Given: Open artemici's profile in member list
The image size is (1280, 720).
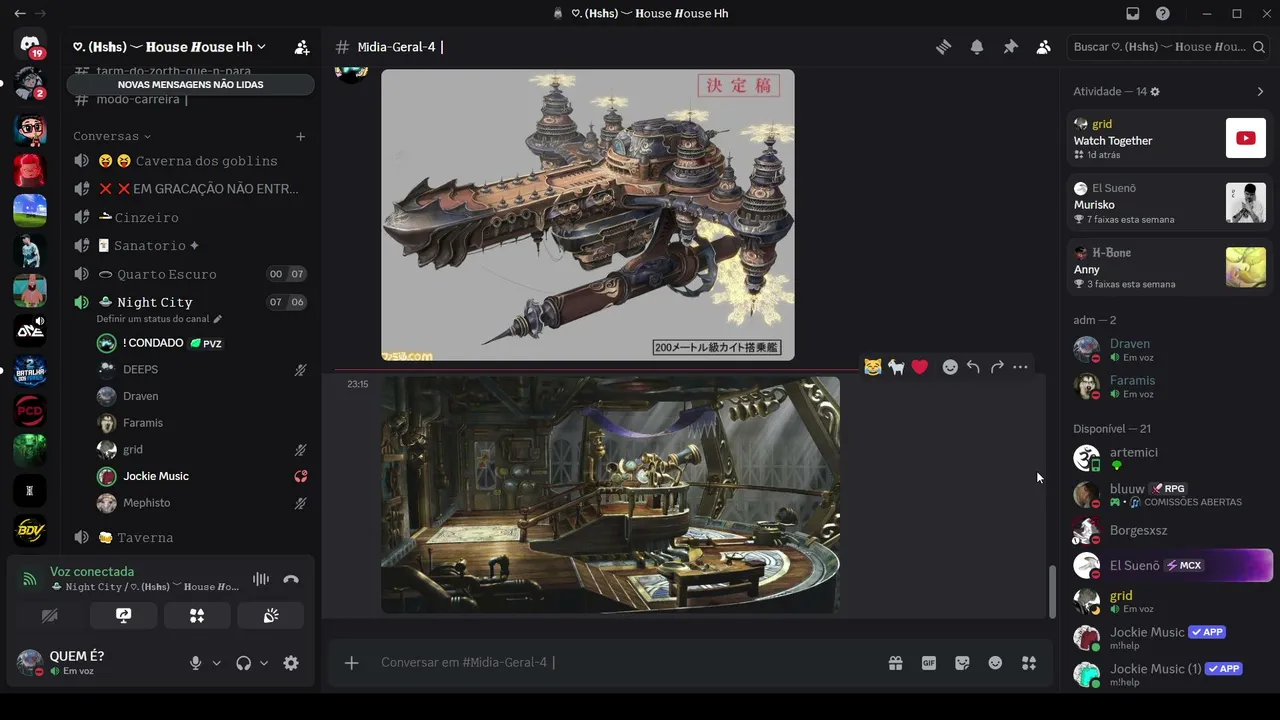Looking at the screenshot, I should pos(1169,458).
